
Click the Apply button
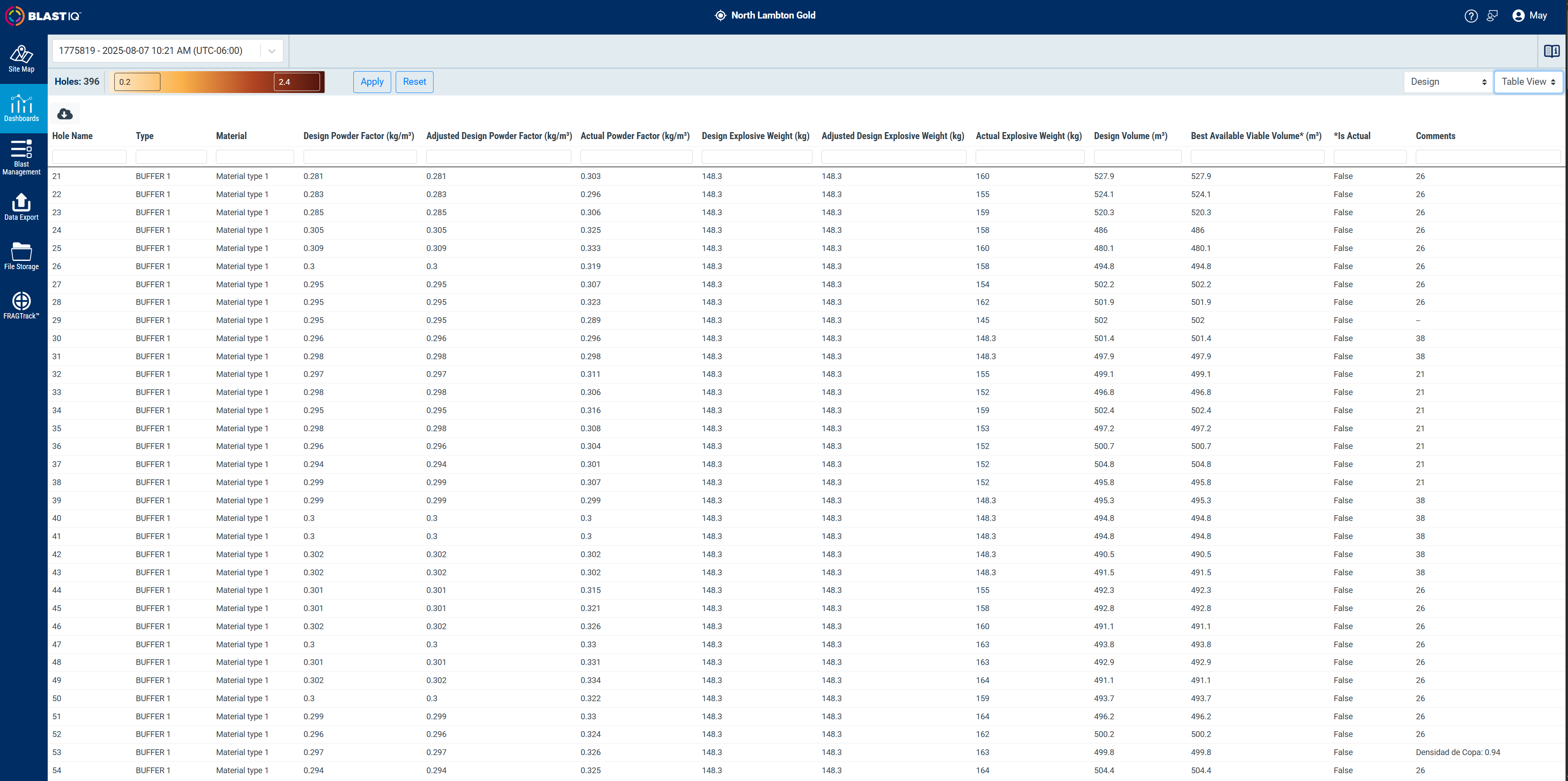[372, 81]
